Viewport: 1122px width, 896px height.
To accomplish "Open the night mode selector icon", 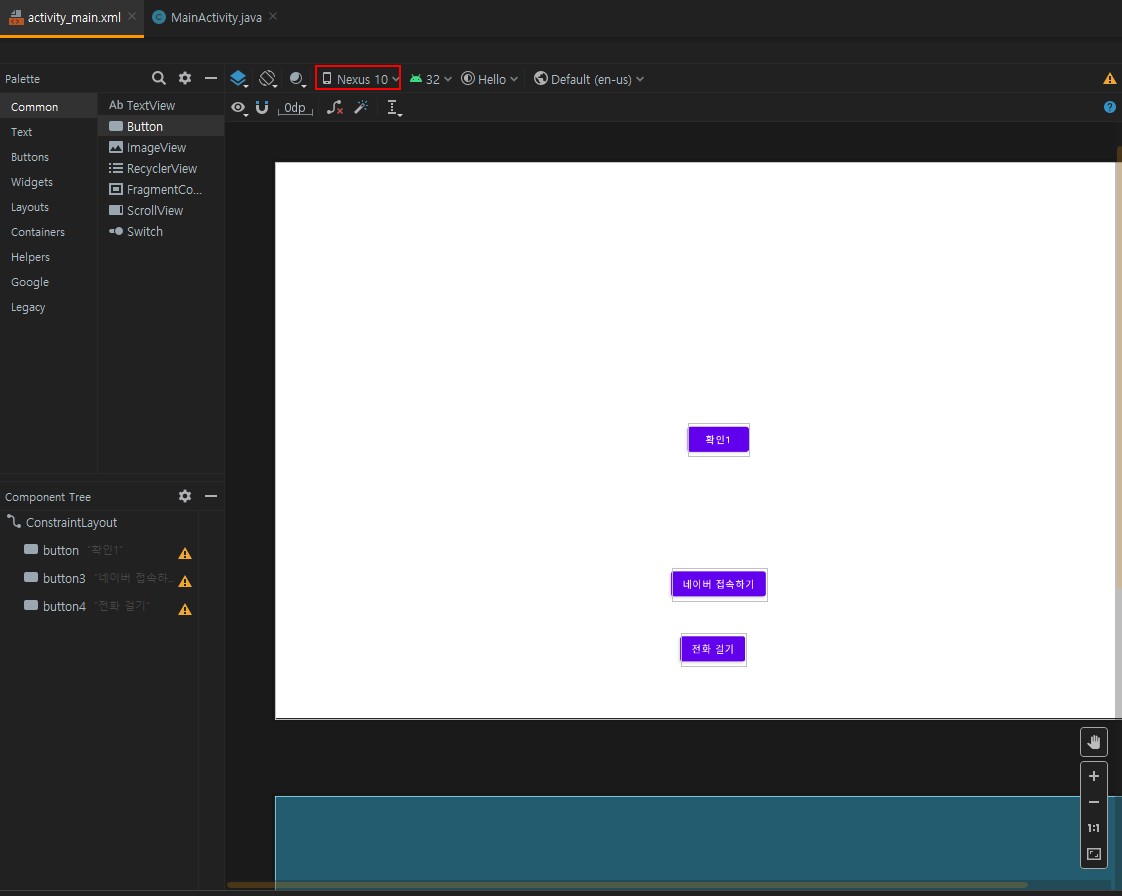I will (298, 79).
